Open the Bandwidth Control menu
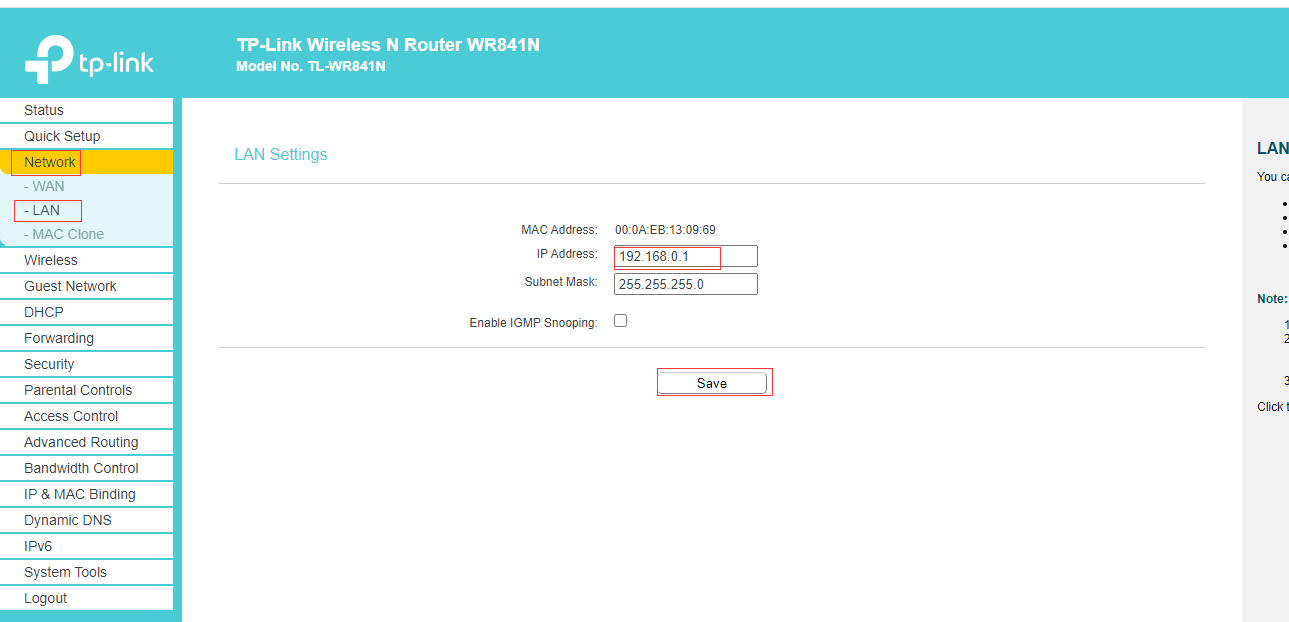This screenshot has width=1289, height=622. (x=87, y=468)
